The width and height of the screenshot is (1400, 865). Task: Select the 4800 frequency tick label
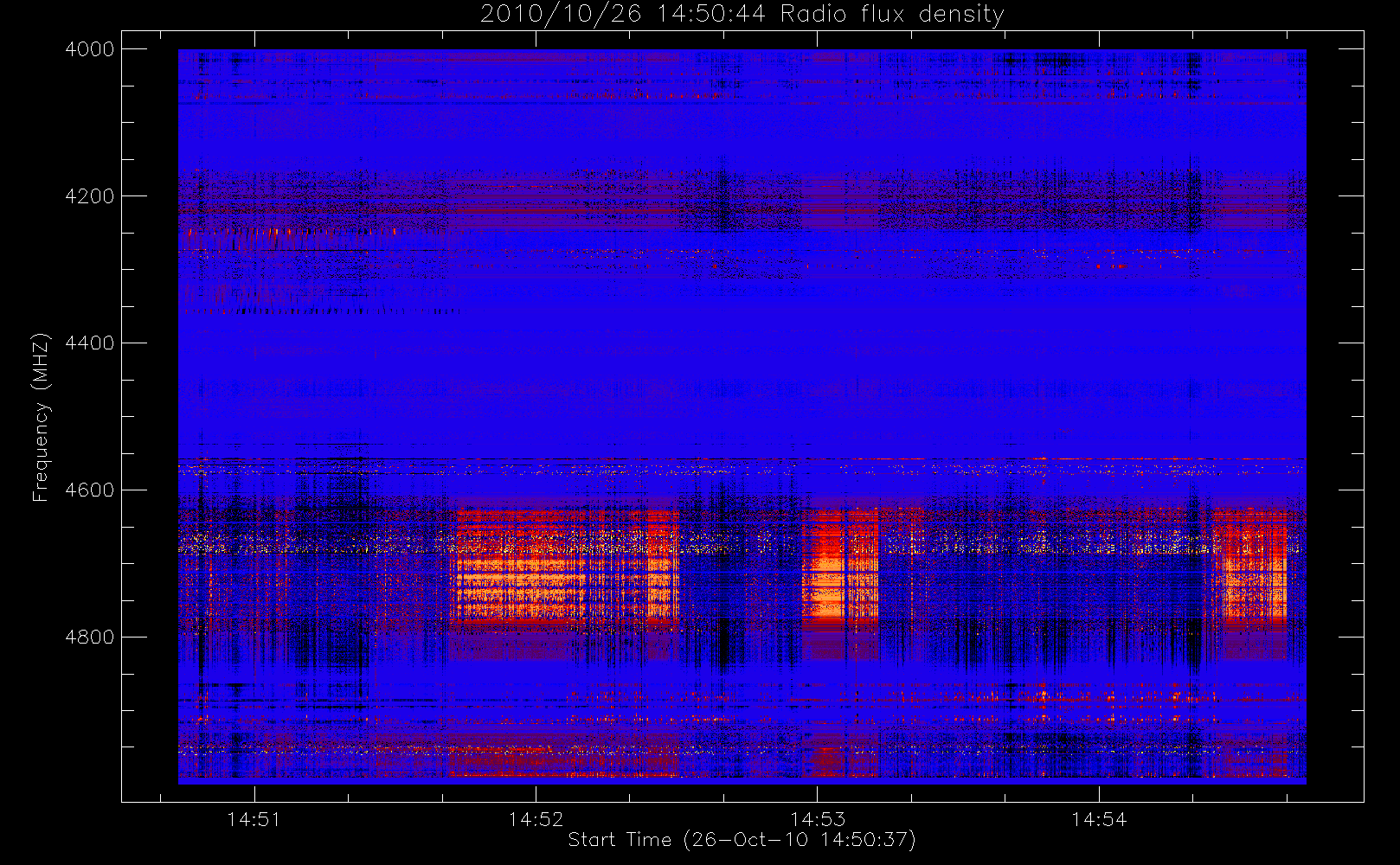(x=90, y=638)
